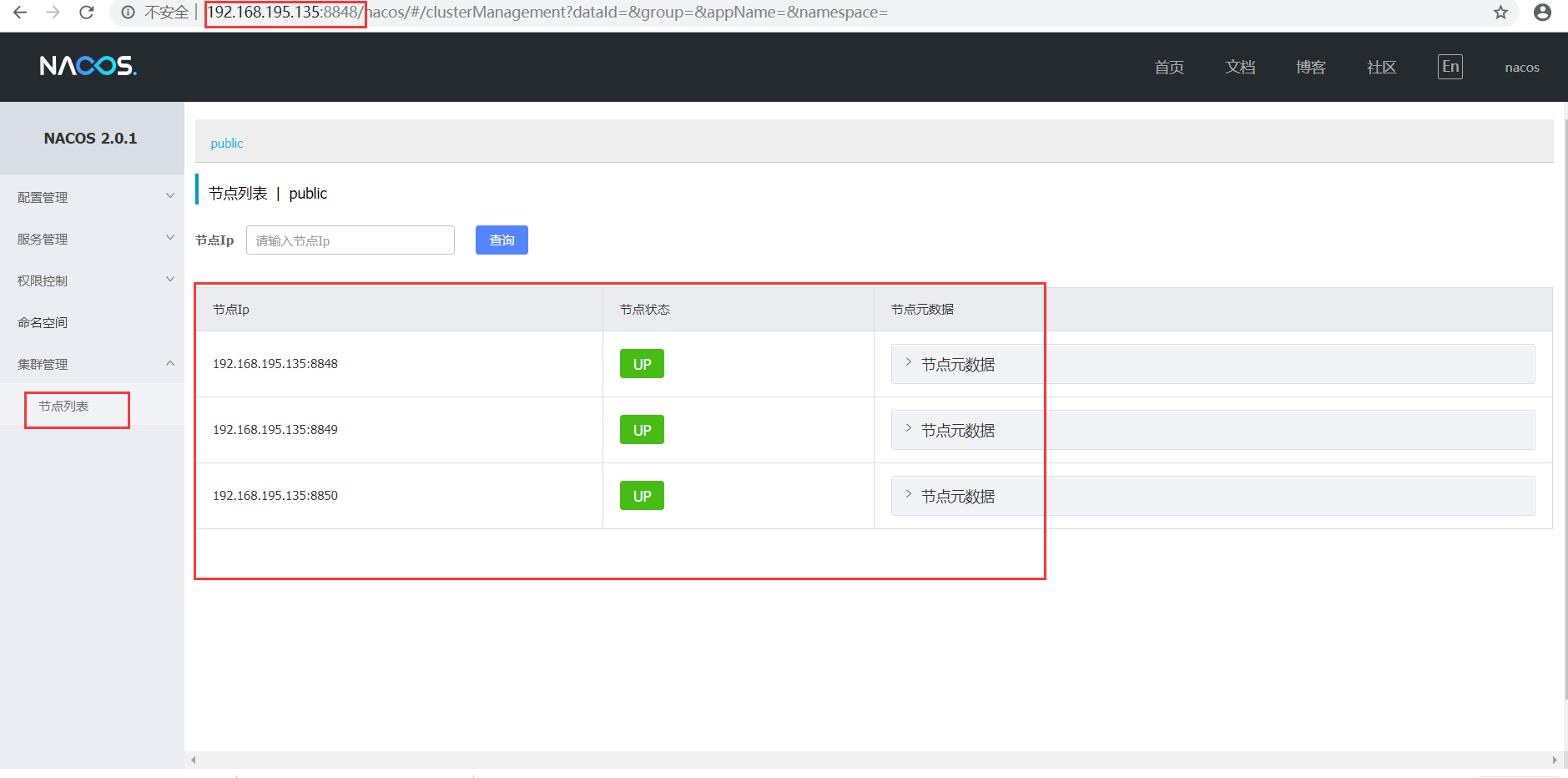
Task: Open the 社区 header link
Action: [1382, 68]
